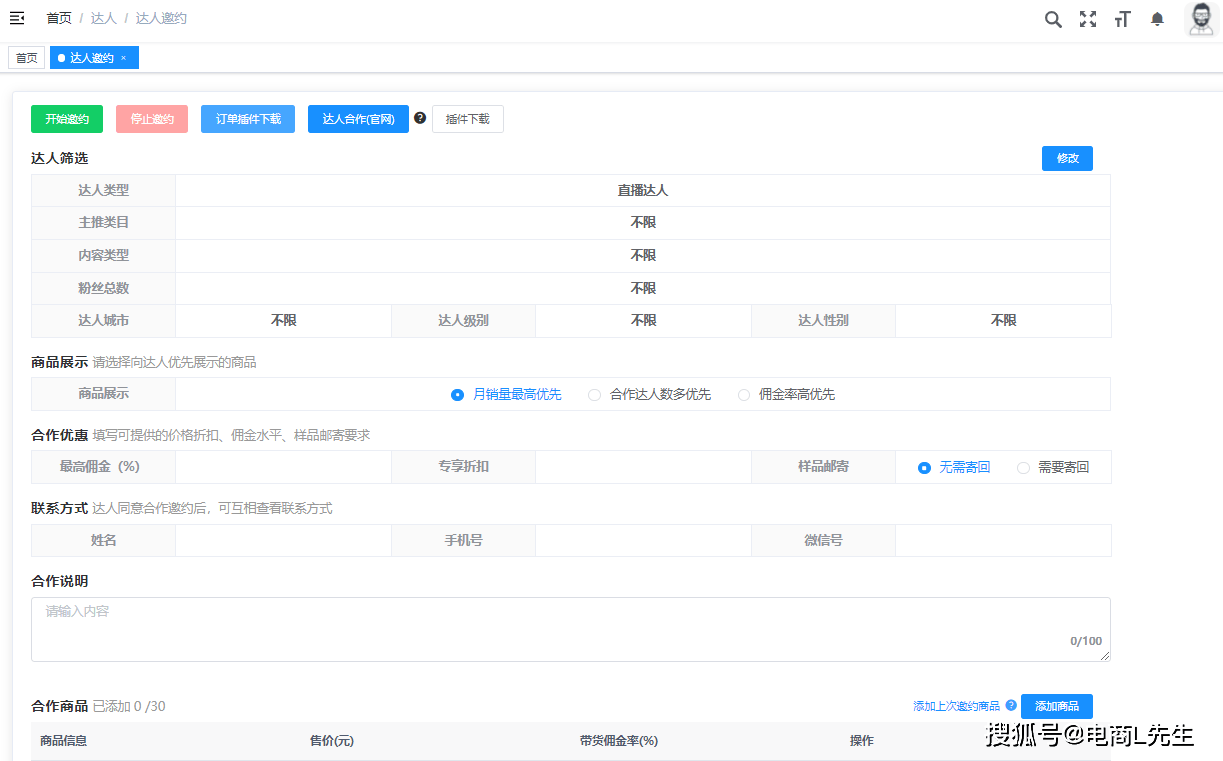Click 达人 in the breadcrumb

103,18
